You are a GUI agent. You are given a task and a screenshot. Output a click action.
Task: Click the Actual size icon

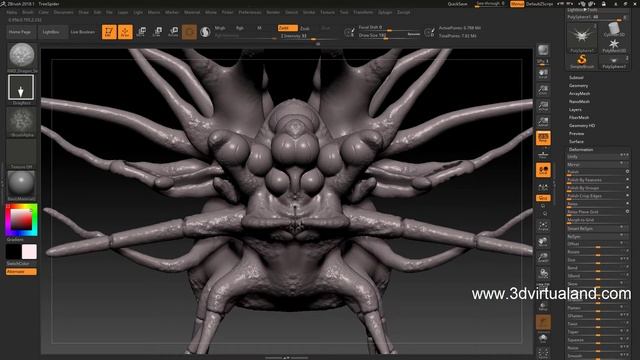point(543,106)
